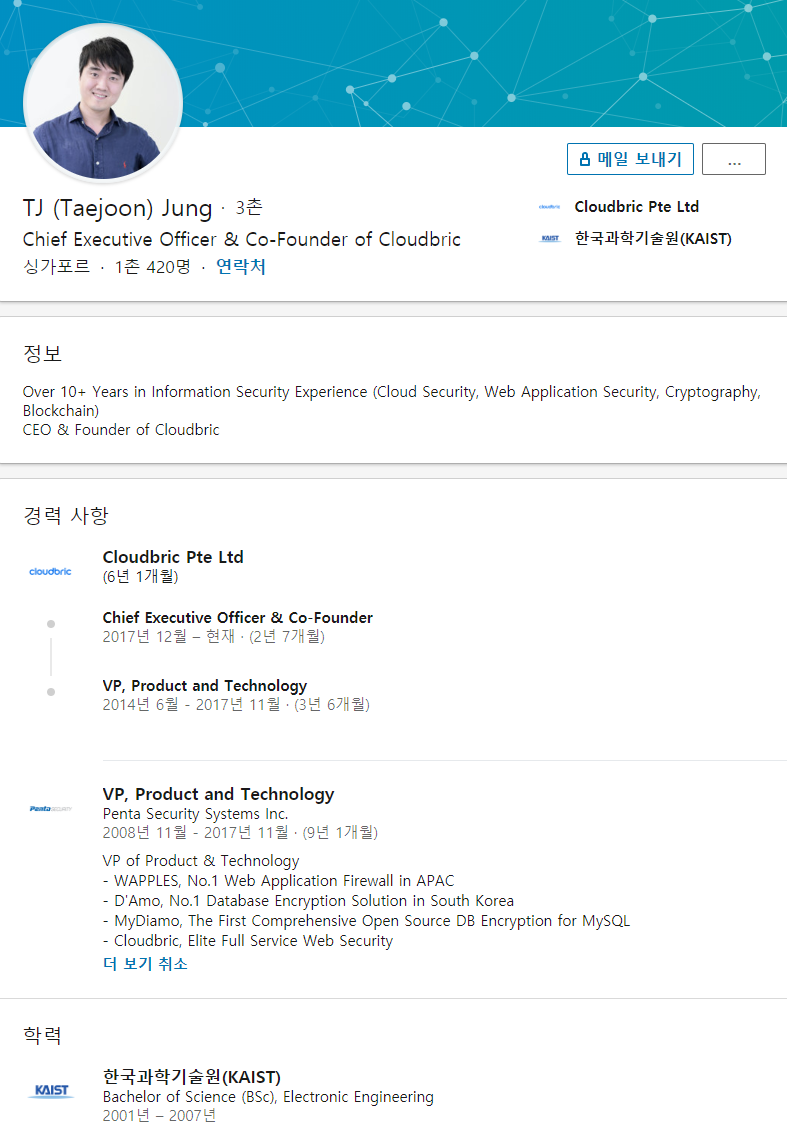
Task: Click the ... overflow options button
Action: pyautogui.click(x=733, y=158)
